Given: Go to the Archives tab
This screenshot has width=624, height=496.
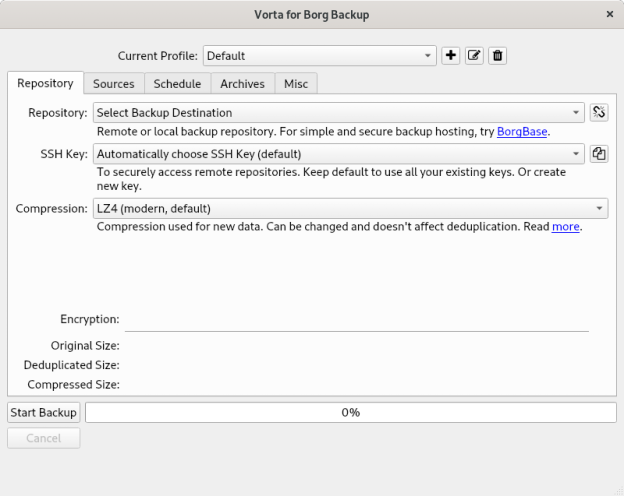Looking at the screenshot, I should point(242,84).
